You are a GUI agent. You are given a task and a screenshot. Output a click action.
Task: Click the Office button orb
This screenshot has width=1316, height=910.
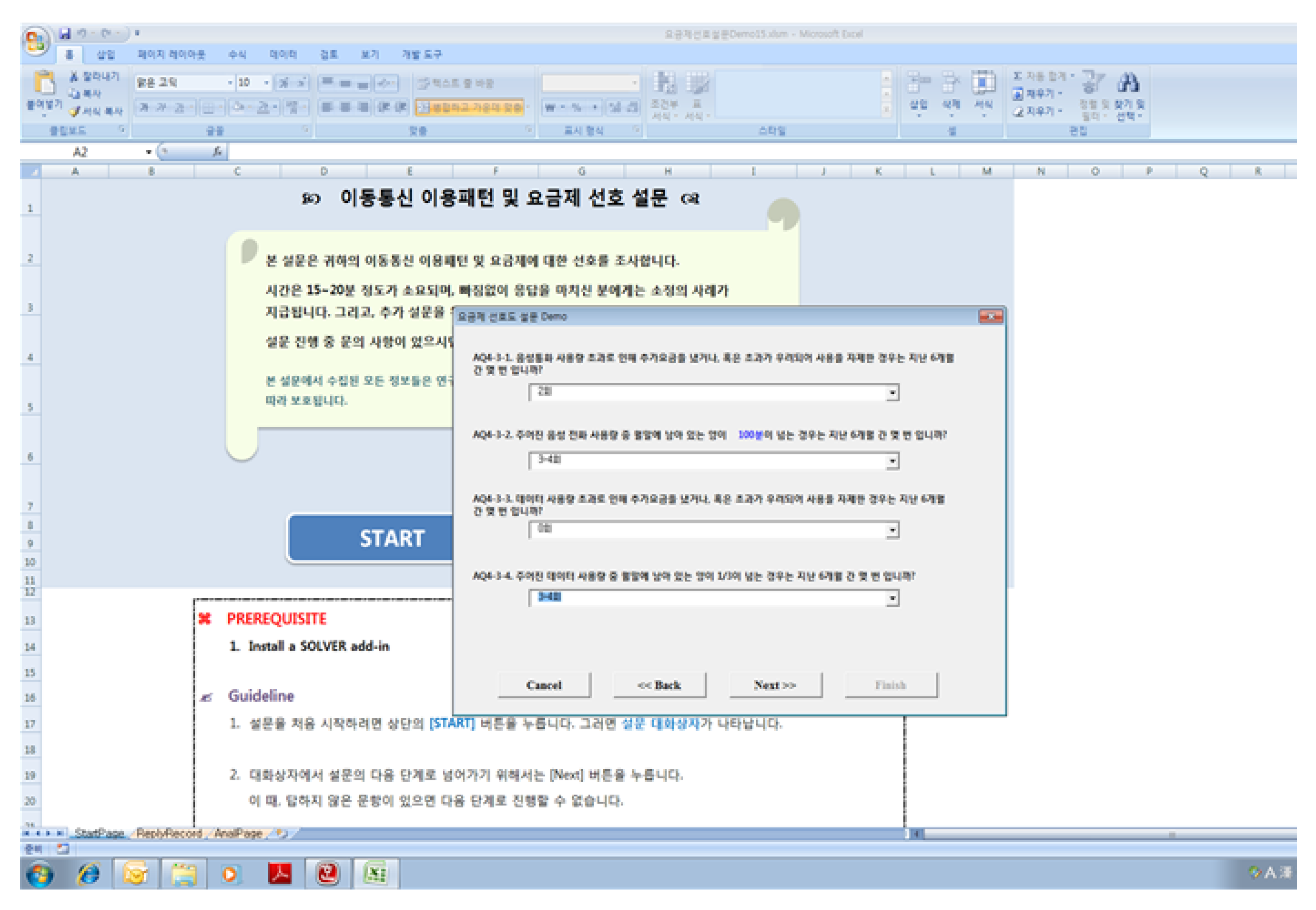[x=36, y=41]
